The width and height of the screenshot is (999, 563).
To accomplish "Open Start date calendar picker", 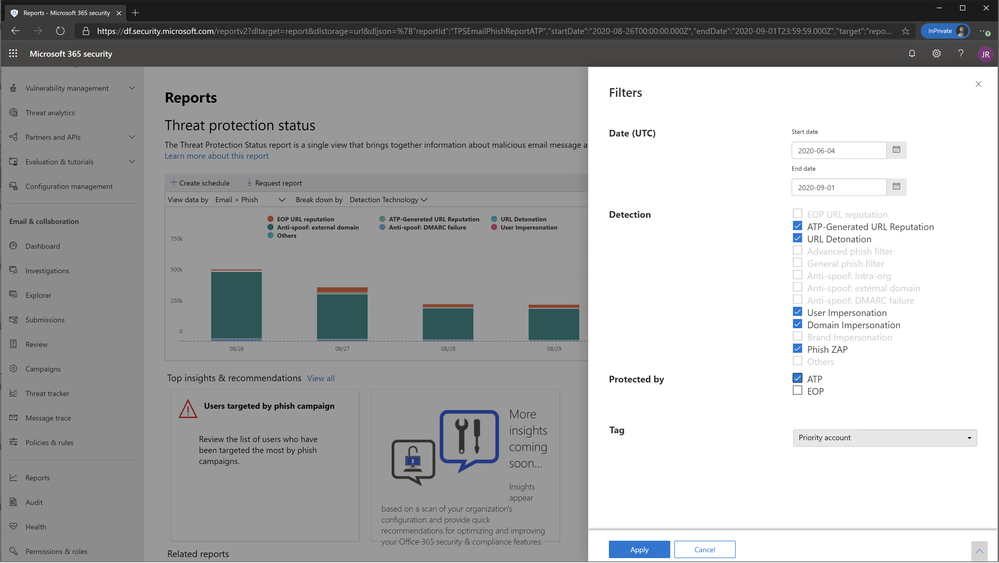I will 896,150.
